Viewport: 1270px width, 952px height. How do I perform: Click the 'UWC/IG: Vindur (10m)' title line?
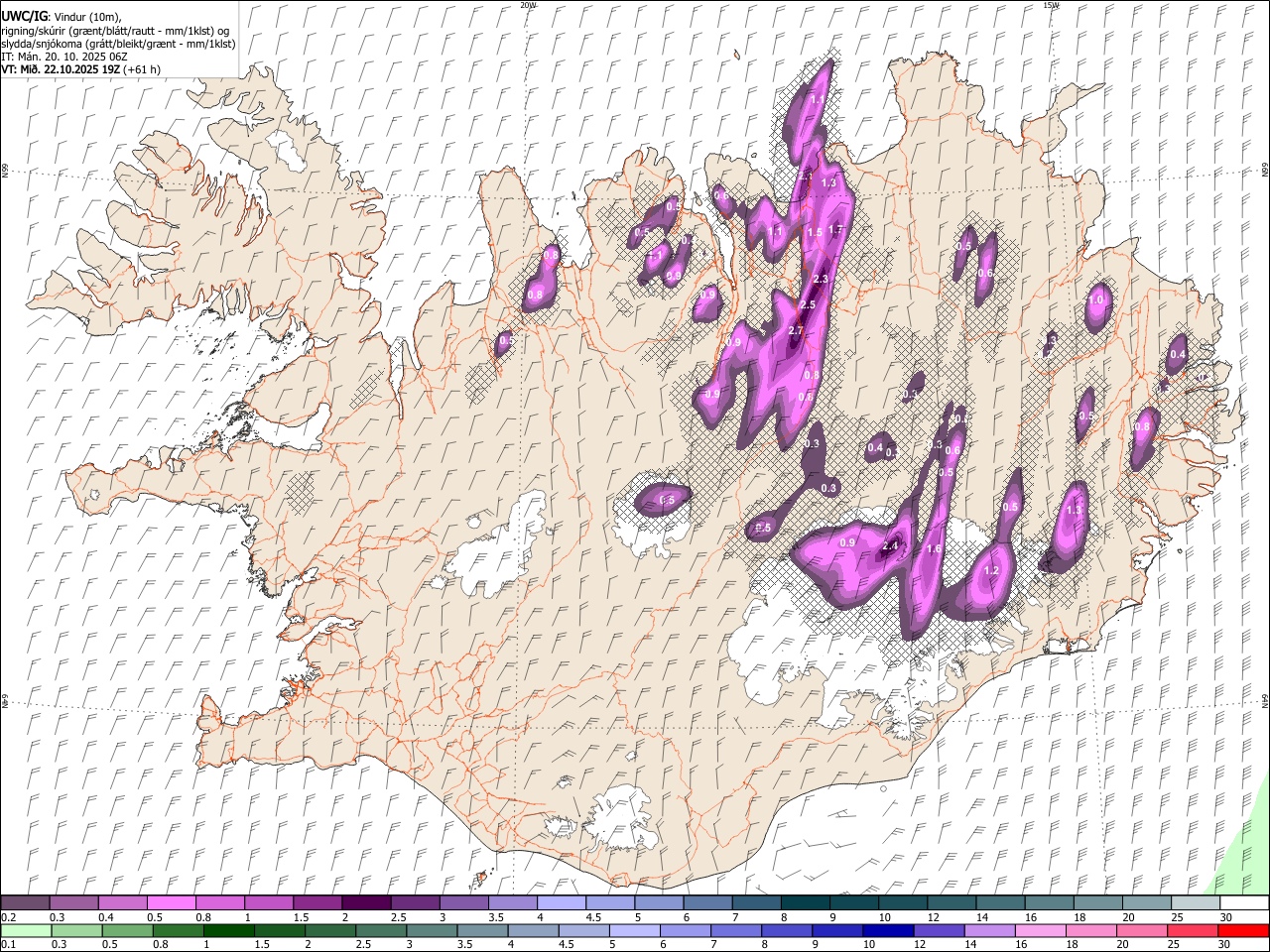click(62, 17)
